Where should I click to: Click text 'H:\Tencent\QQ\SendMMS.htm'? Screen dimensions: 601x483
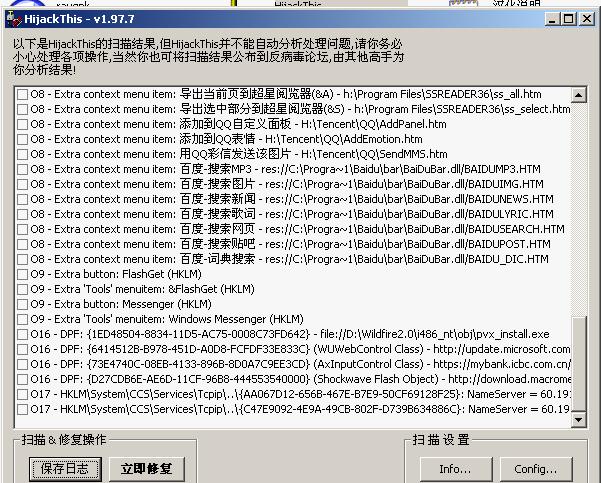pos(374,154)
